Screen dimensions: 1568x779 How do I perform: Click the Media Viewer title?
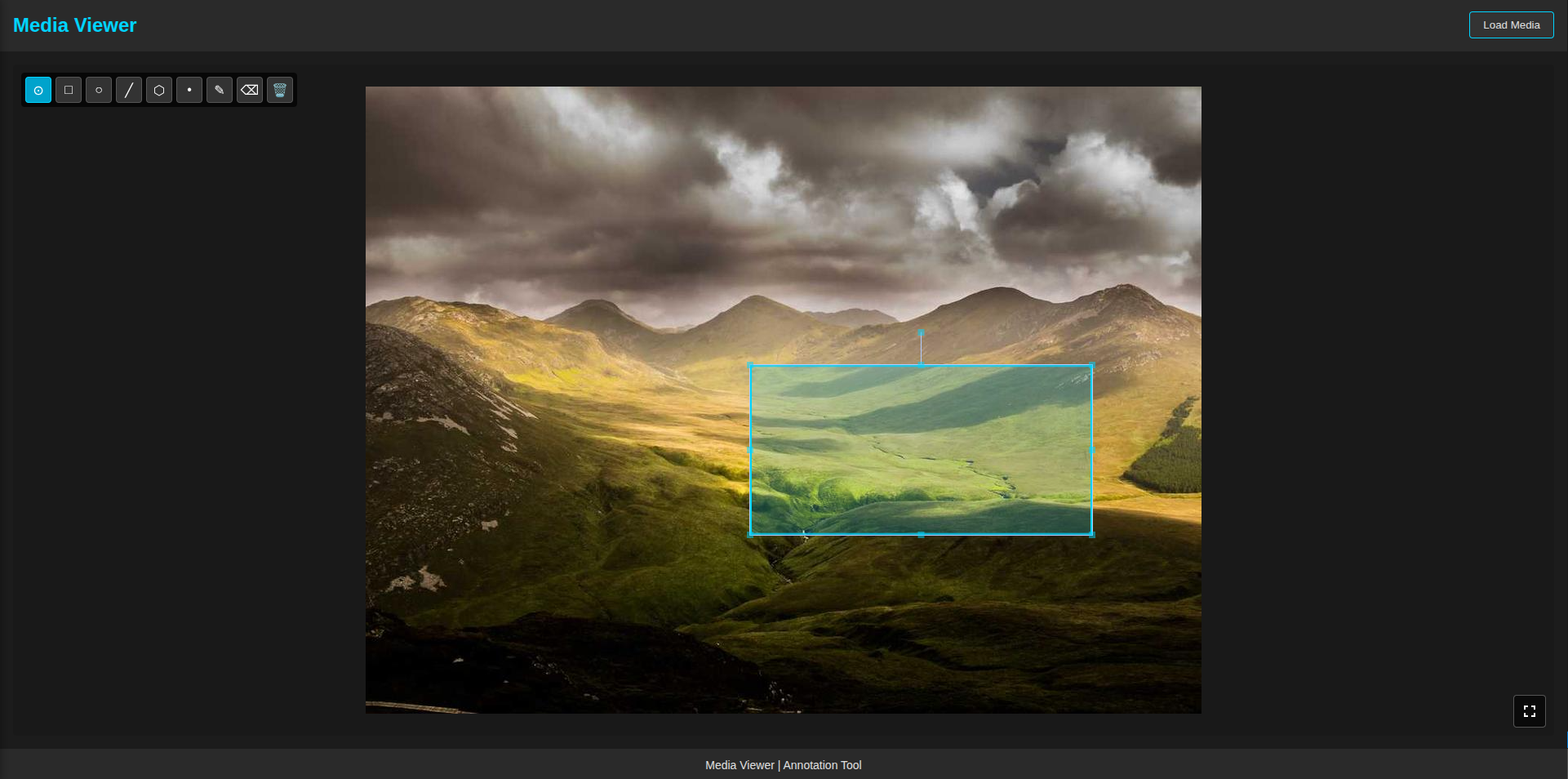pos(75,25)
